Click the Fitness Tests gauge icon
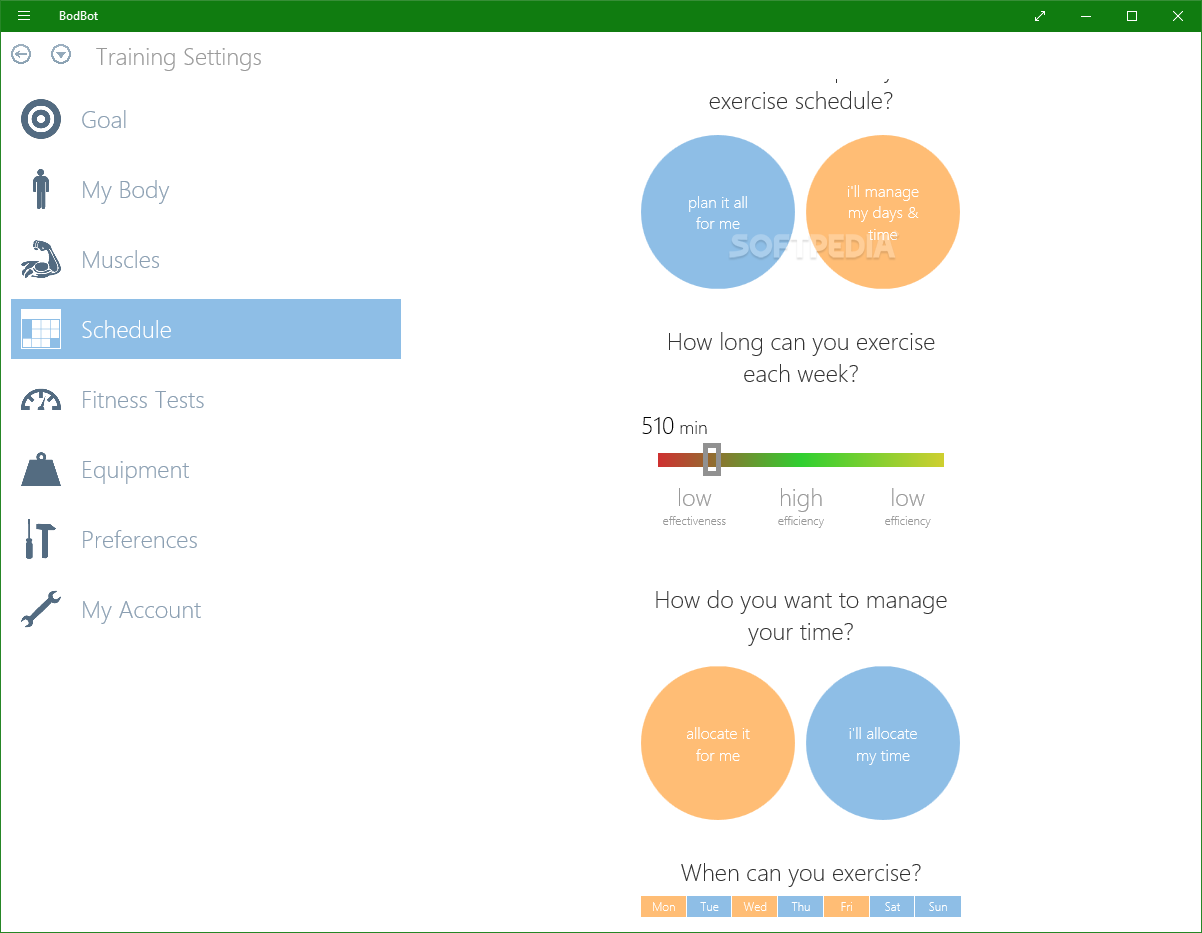The width and height of the screenshot is (1202, 933). 41,400
